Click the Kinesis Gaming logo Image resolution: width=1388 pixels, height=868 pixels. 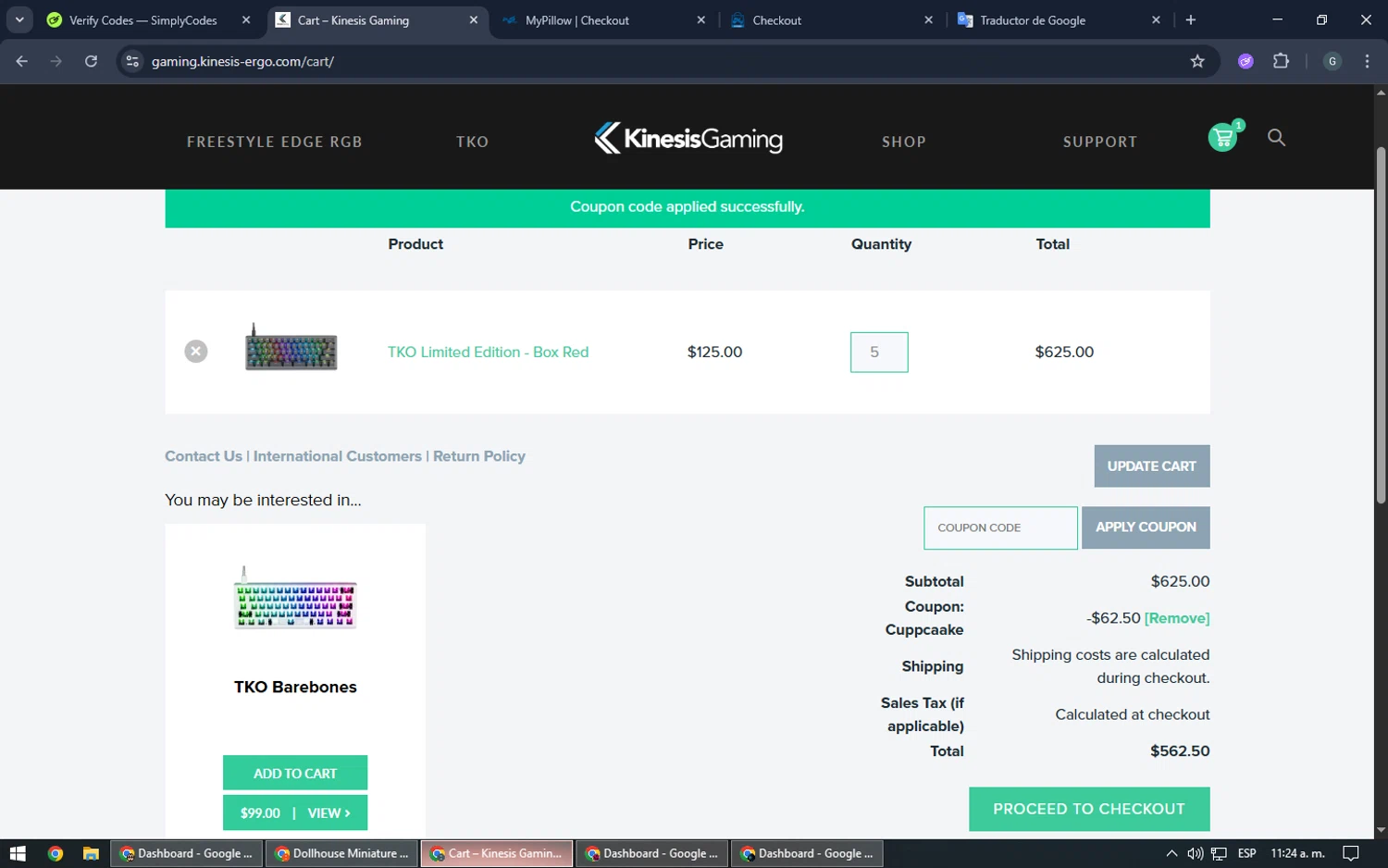[x=688, y=139]
